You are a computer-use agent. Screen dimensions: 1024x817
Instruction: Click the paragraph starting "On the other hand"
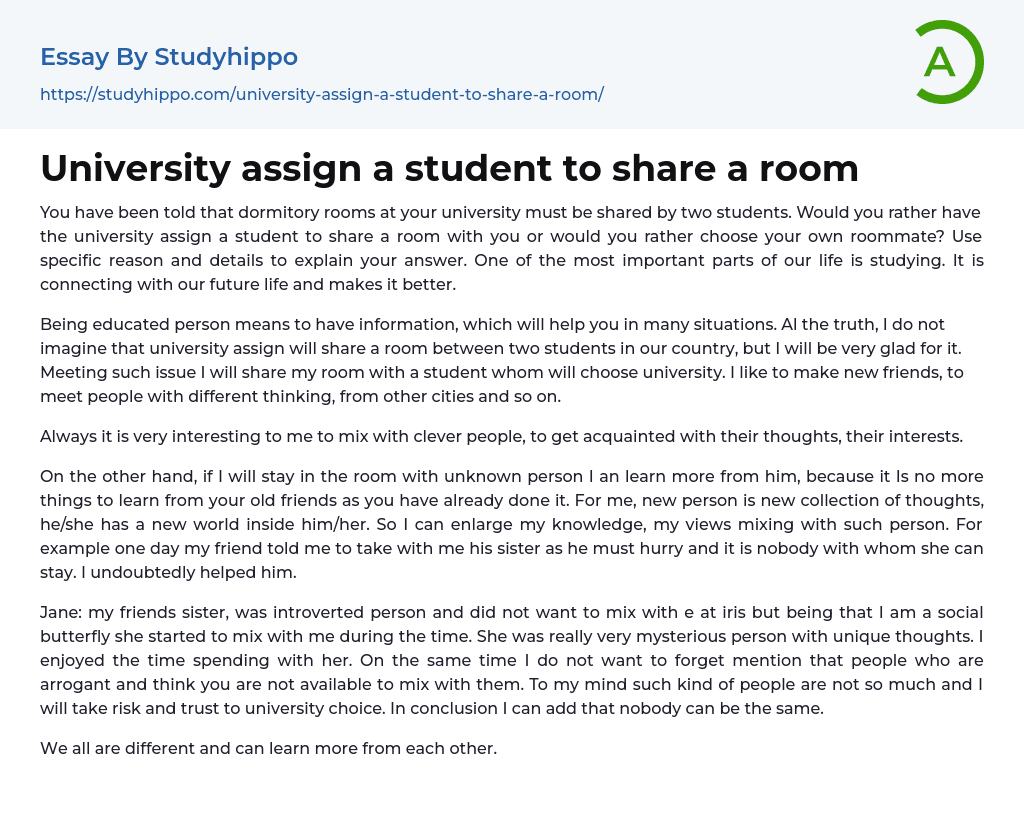[x=511, y=524]
